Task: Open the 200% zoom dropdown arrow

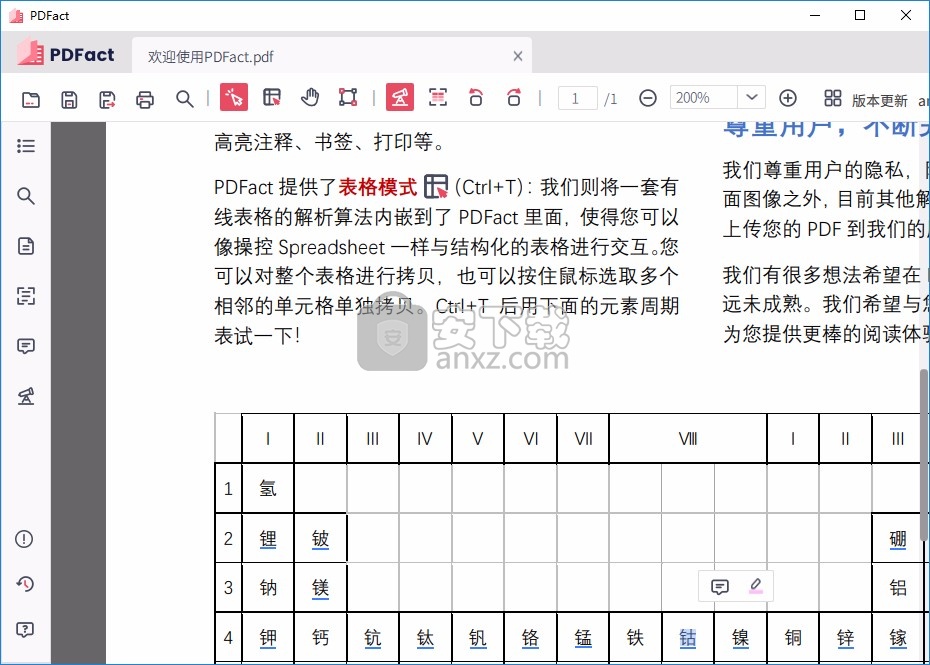Action: 751,97
